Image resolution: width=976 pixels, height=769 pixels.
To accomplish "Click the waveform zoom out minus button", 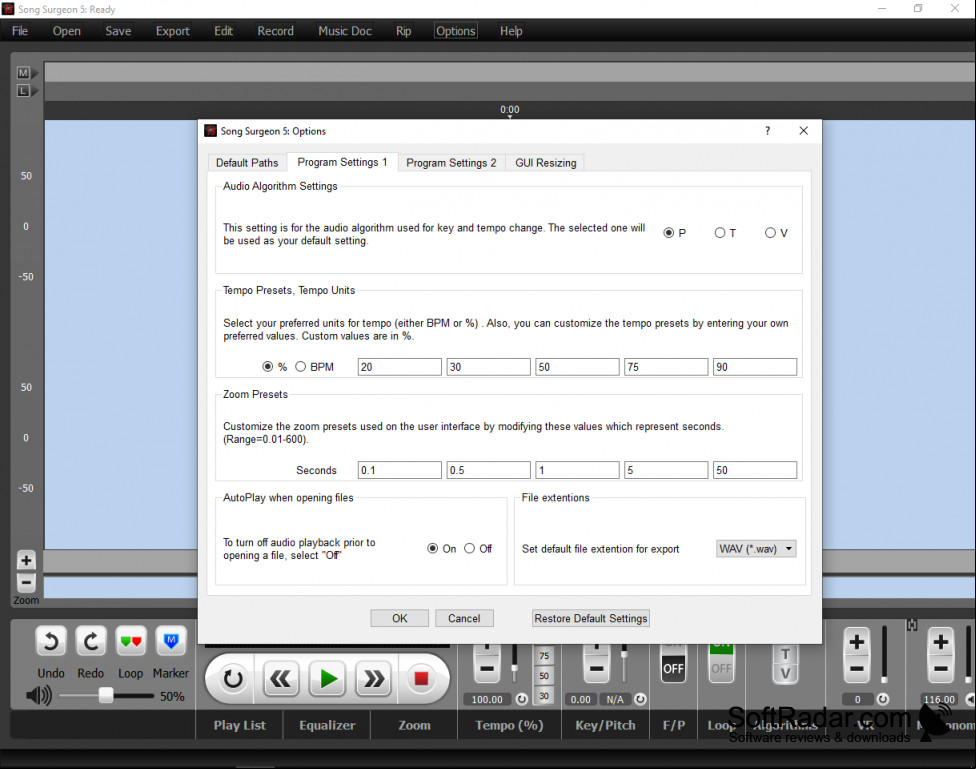I will coord(26,583).
